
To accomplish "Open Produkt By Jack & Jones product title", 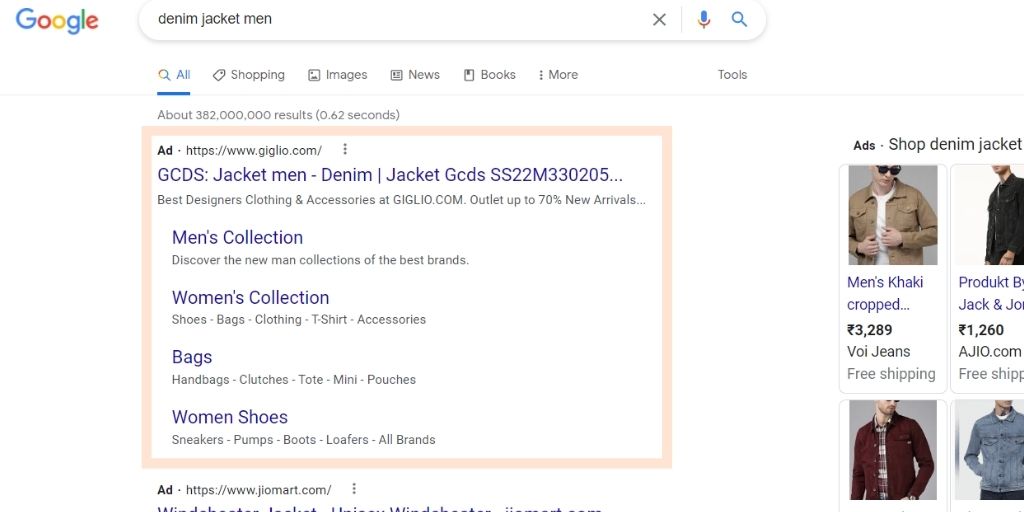I will [x=991, y=293].
